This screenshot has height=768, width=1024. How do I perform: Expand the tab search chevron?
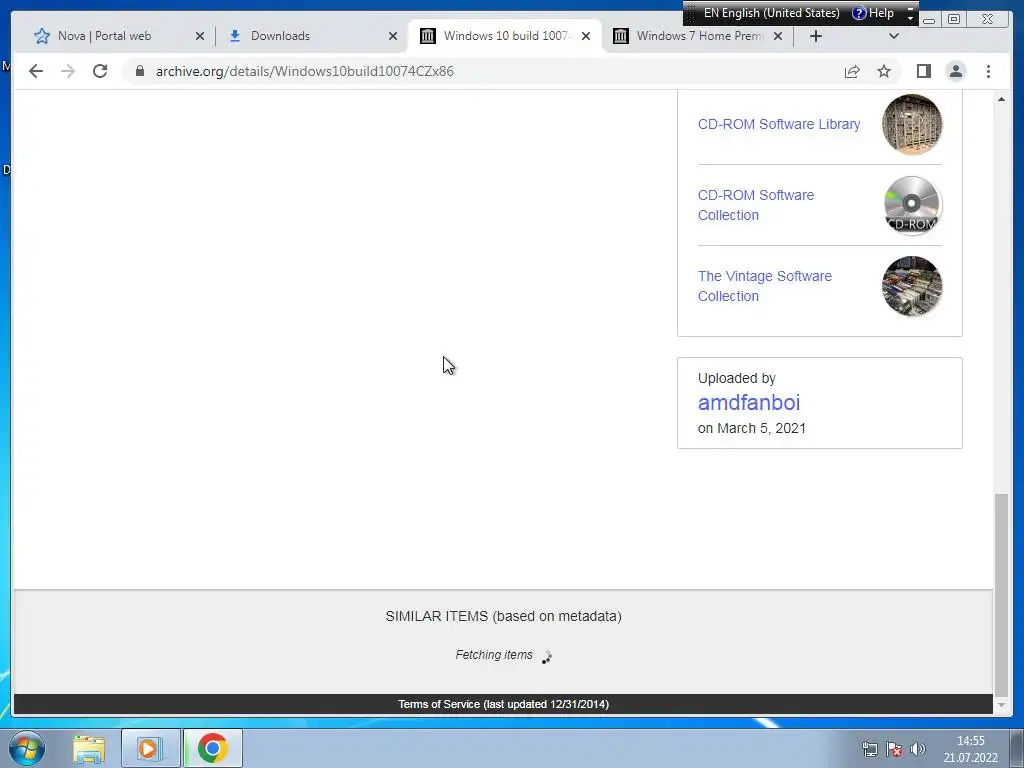click(x=894, y=36)
